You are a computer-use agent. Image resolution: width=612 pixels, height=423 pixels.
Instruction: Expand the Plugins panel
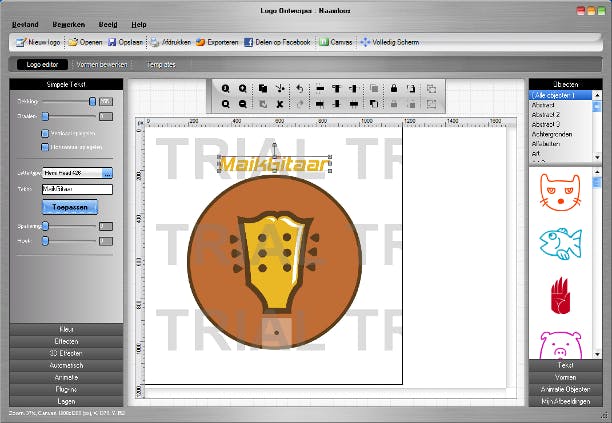[66, 389]
